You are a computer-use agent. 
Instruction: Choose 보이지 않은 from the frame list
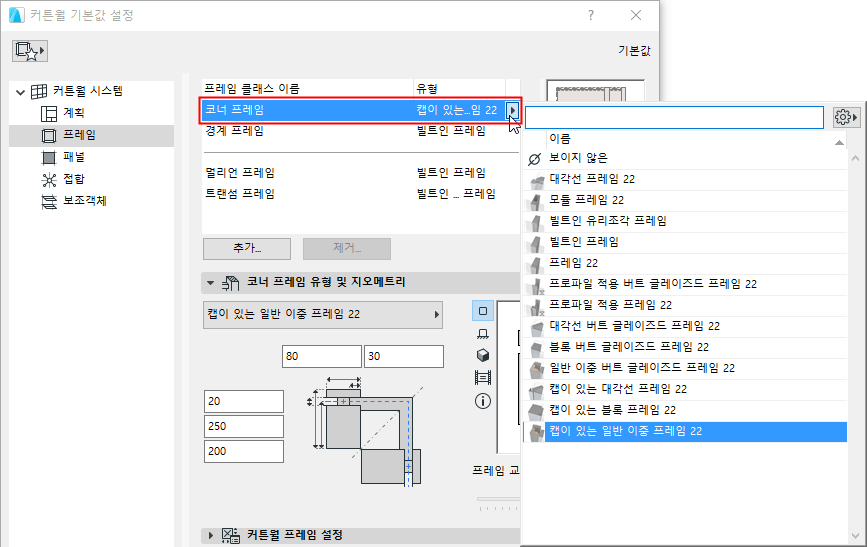(x=685, y=159)
